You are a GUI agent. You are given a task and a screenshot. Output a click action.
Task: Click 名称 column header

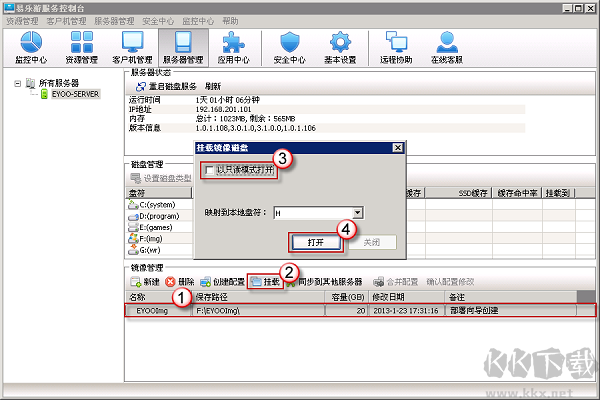(x=159, y=297)
